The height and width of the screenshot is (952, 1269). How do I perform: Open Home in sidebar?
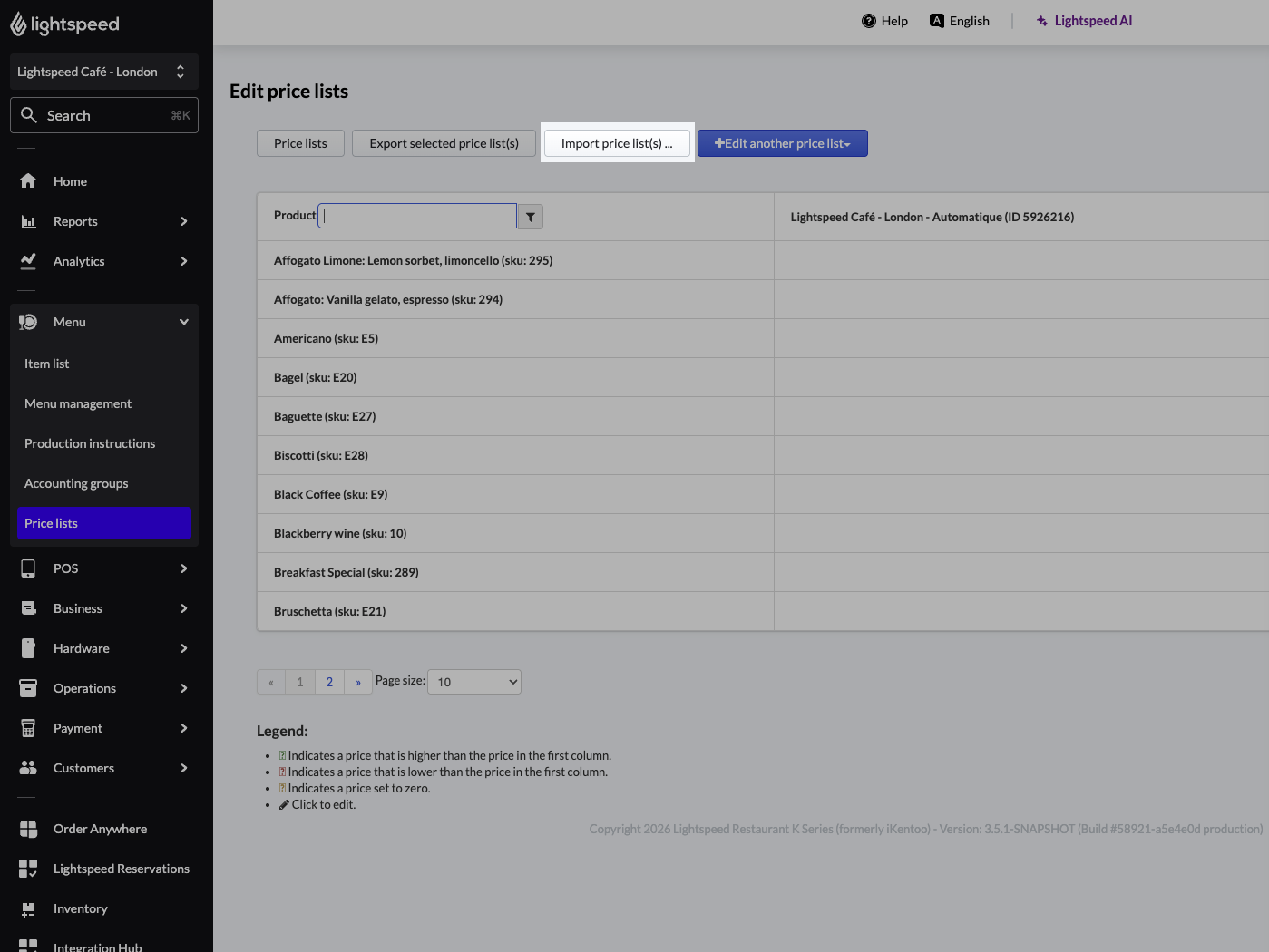[x=104, y=181]
